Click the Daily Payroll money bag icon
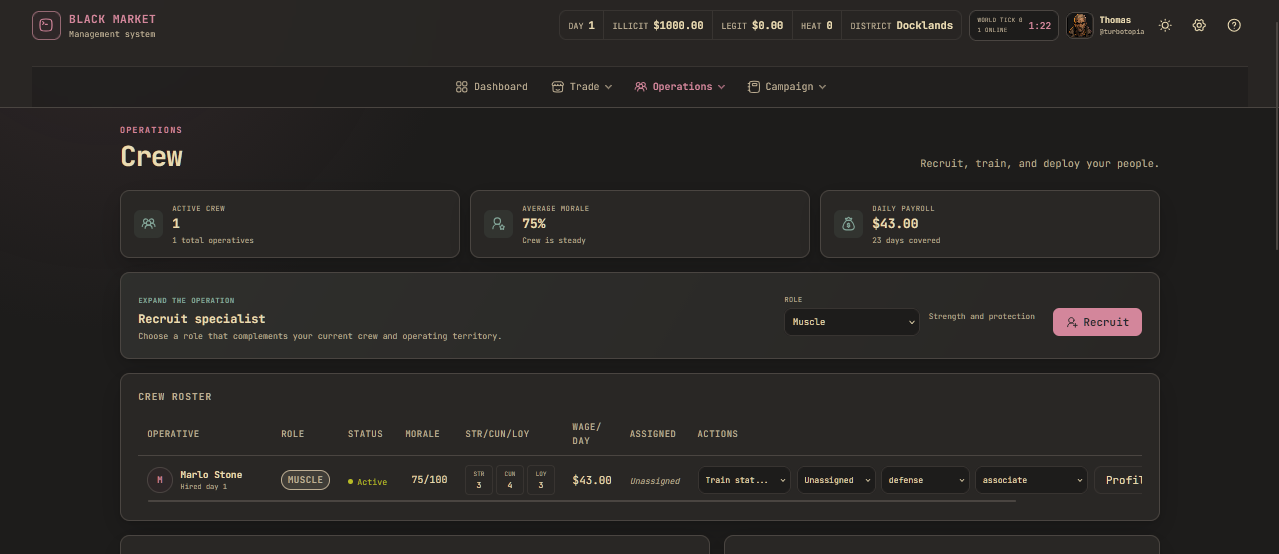This screenshot has height=554, width=1279. tap(848, 224)
